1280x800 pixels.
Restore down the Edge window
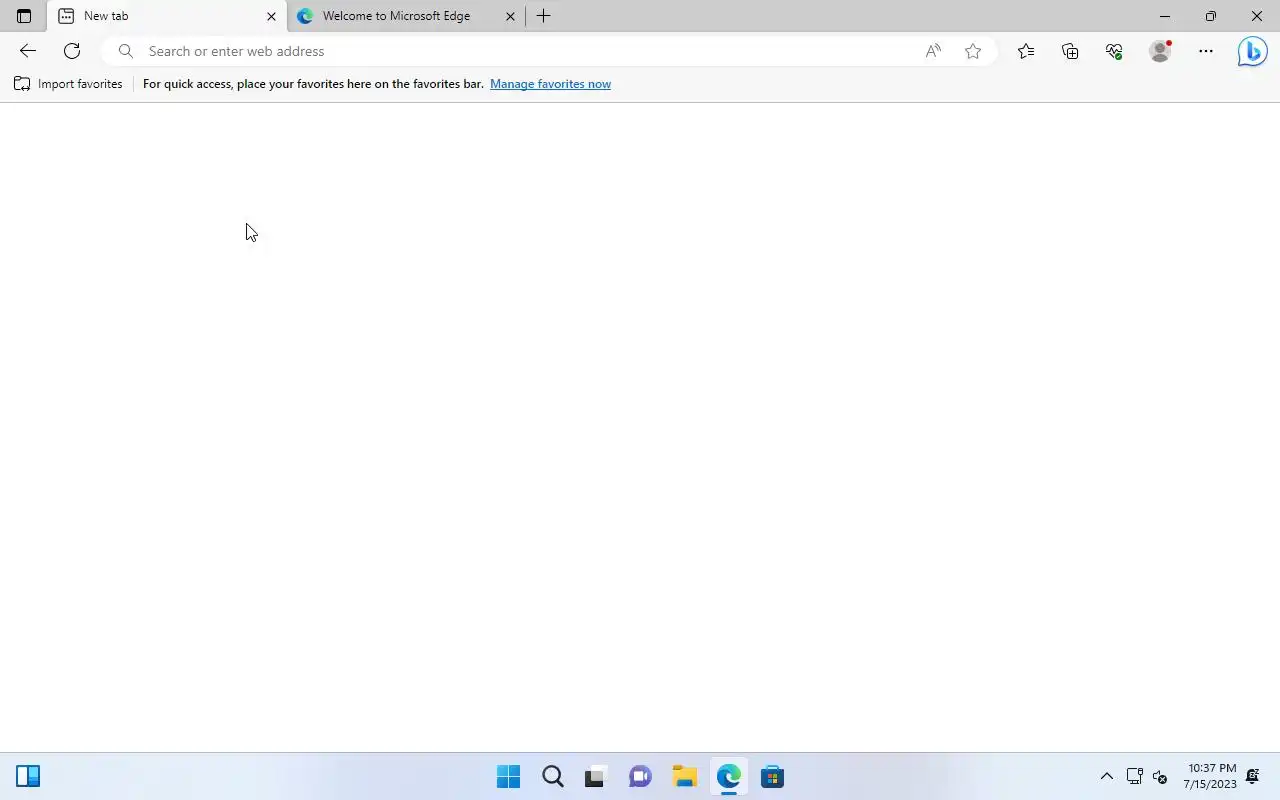click(x=1211, y=16)
